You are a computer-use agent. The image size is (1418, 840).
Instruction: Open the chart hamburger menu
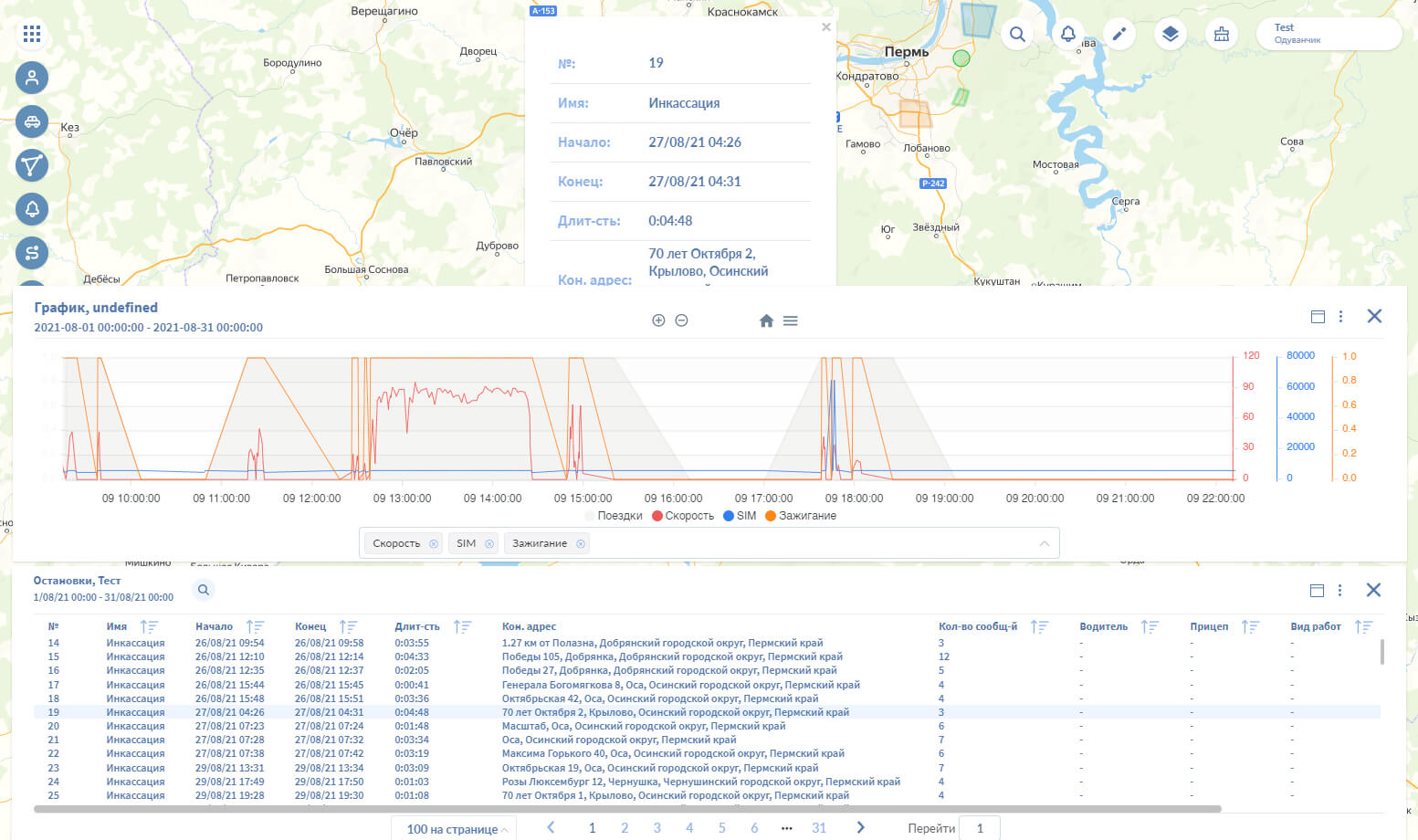pos(791,320)
